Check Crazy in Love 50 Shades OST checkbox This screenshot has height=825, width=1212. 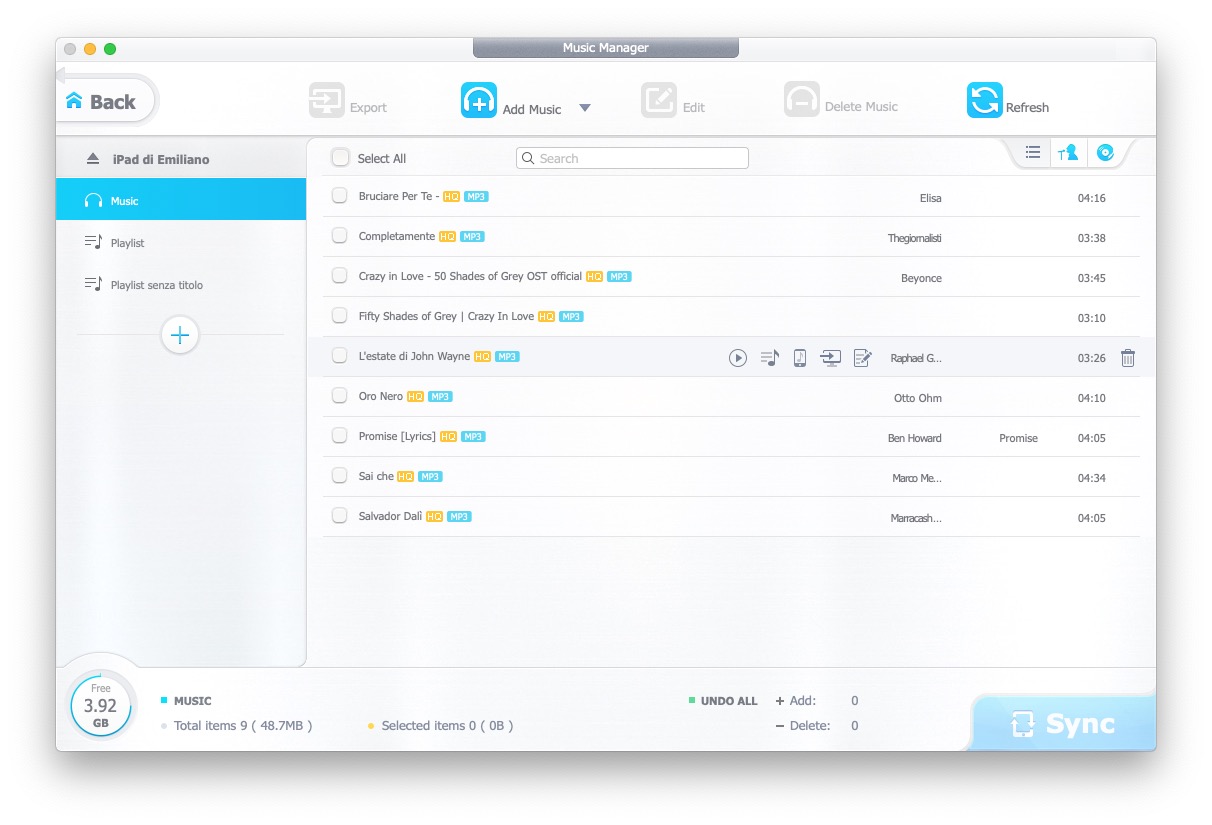tap(340, 276)
